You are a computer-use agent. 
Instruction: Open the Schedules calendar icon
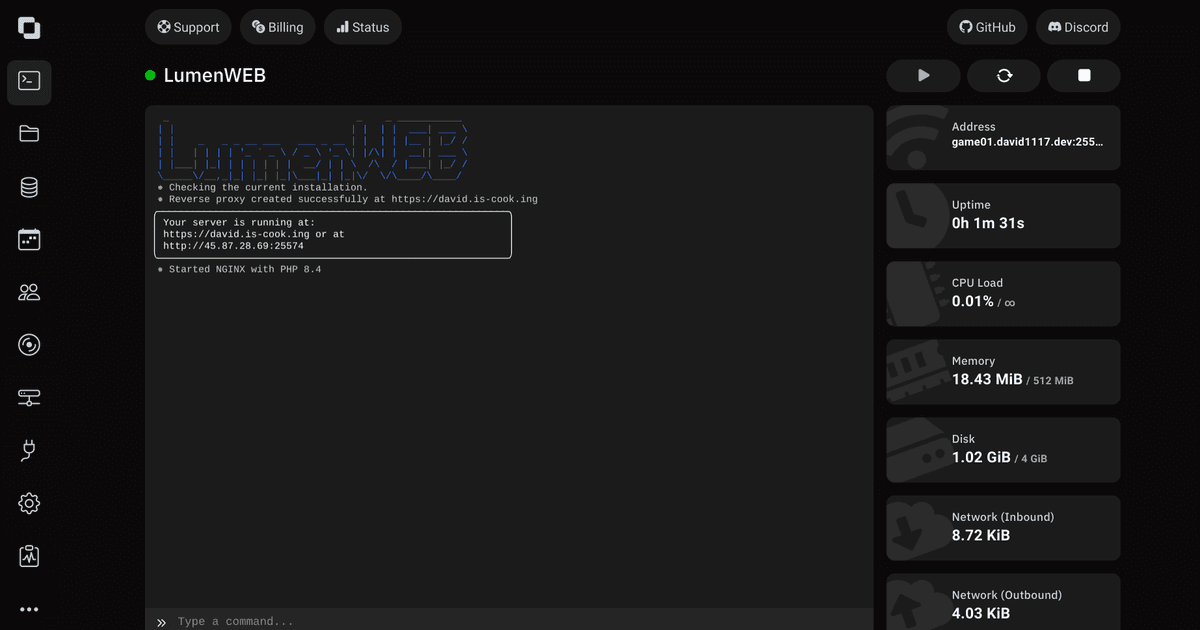[x=29, y=239]
